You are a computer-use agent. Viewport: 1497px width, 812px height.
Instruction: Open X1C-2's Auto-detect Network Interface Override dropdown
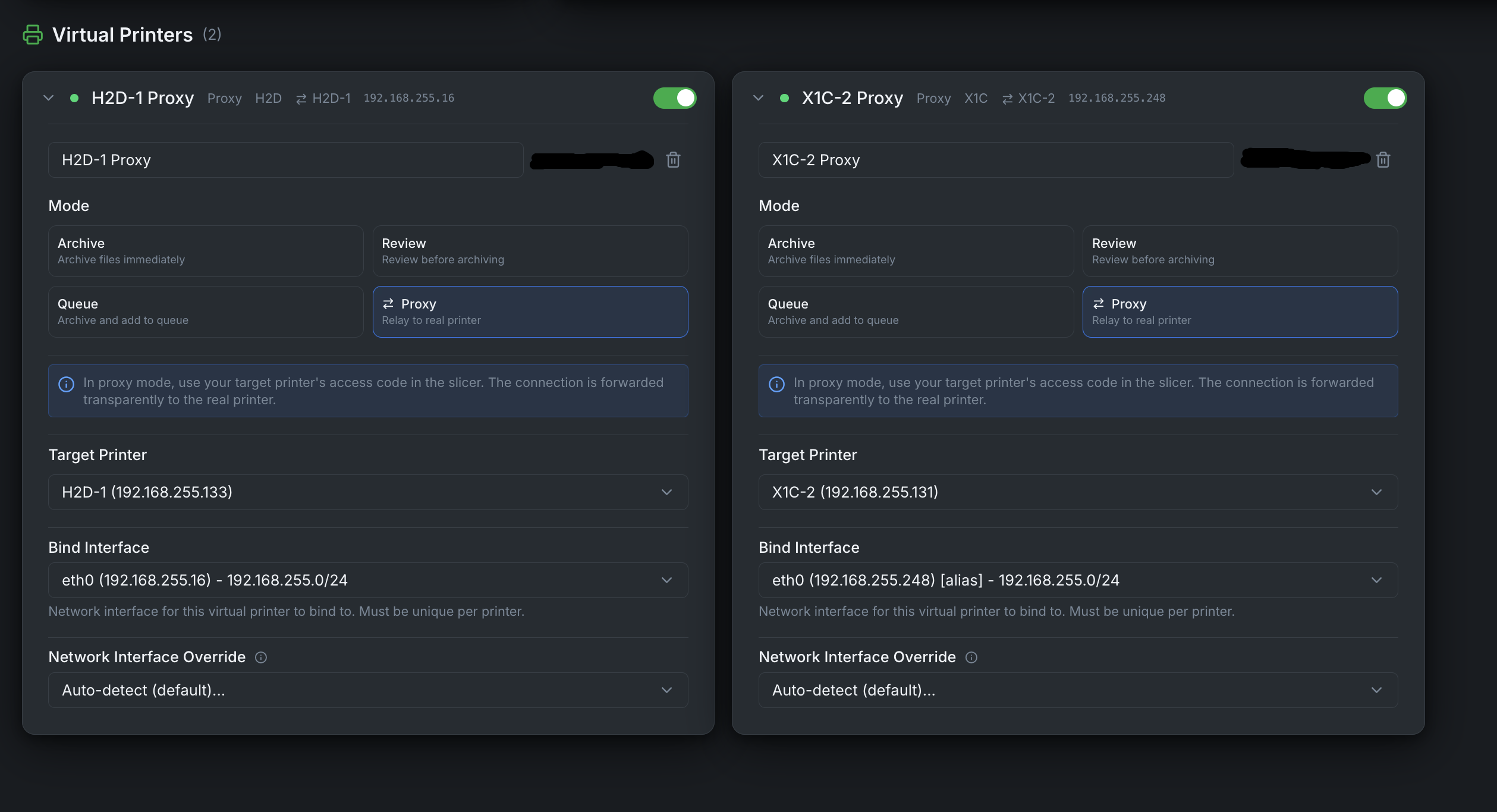(1077, 690)
